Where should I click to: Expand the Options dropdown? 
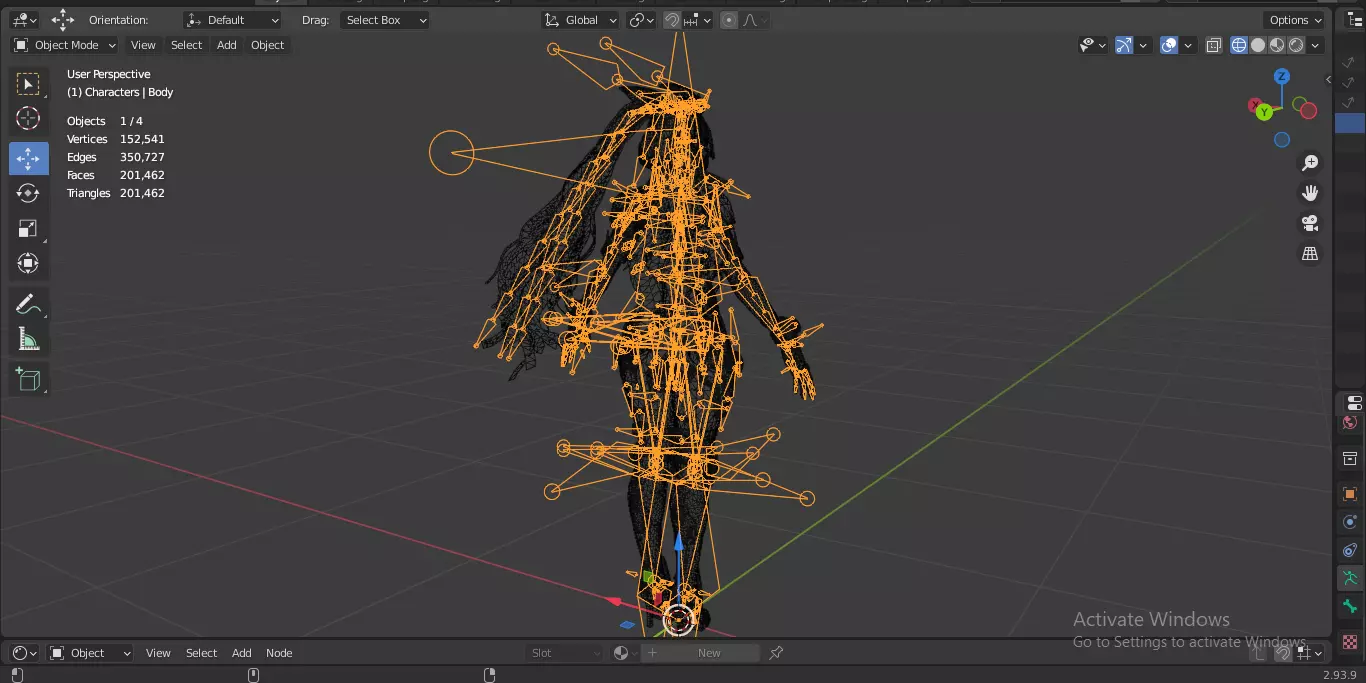1295,20
